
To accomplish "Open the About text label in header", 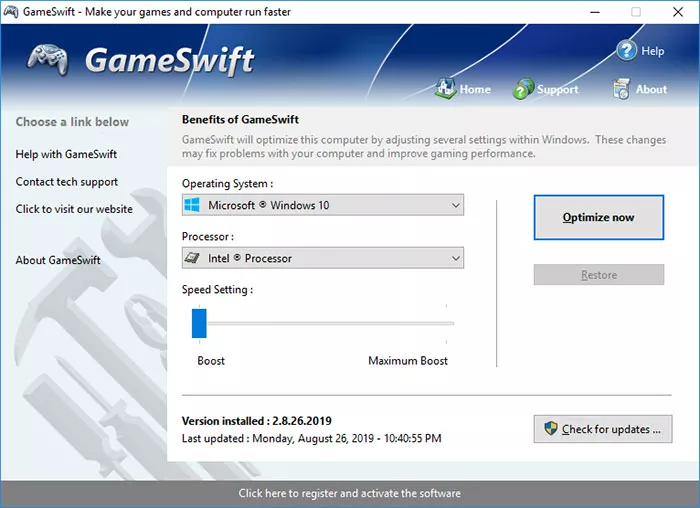I will 651,89.
